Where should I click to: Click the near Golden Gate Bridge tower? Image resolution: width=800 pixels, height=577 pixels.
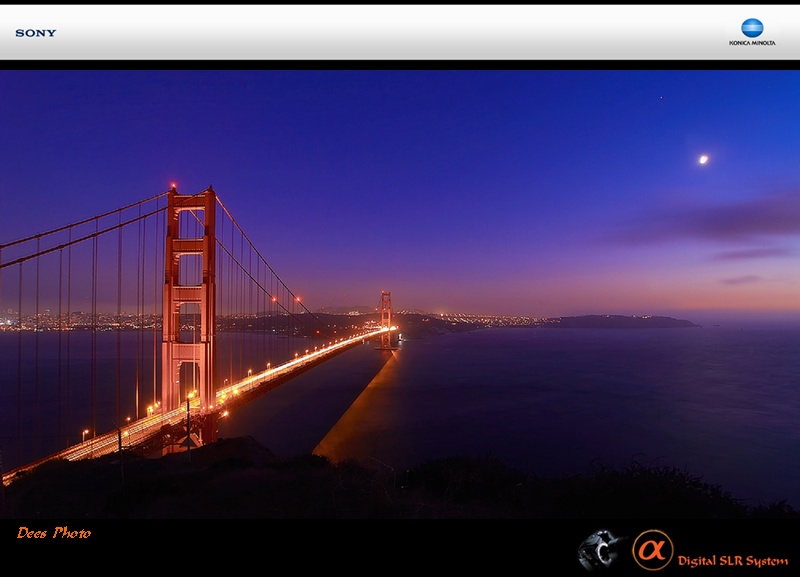tap(189, 300)
